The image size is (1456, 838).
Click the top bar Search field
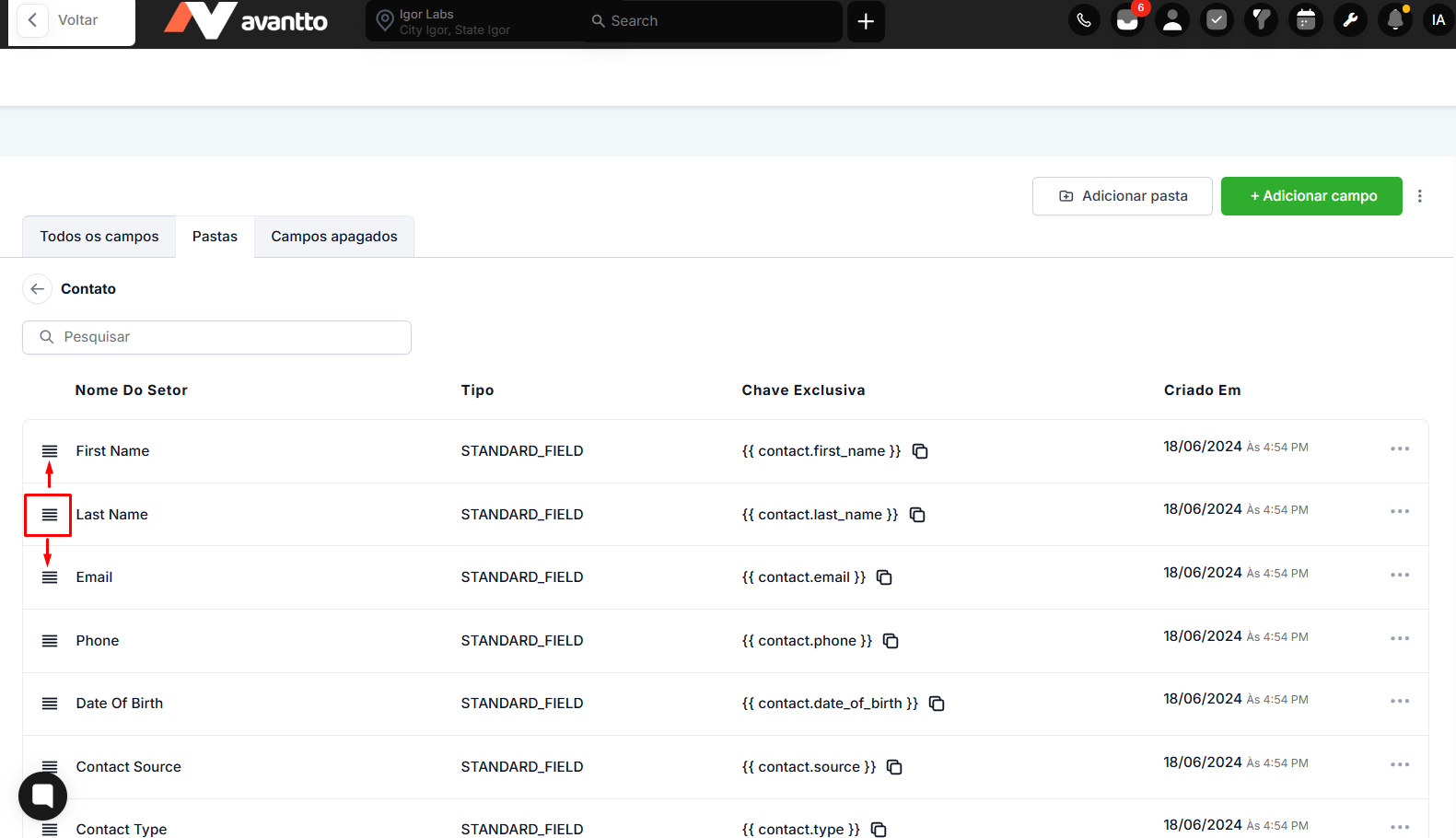(711, 21)
